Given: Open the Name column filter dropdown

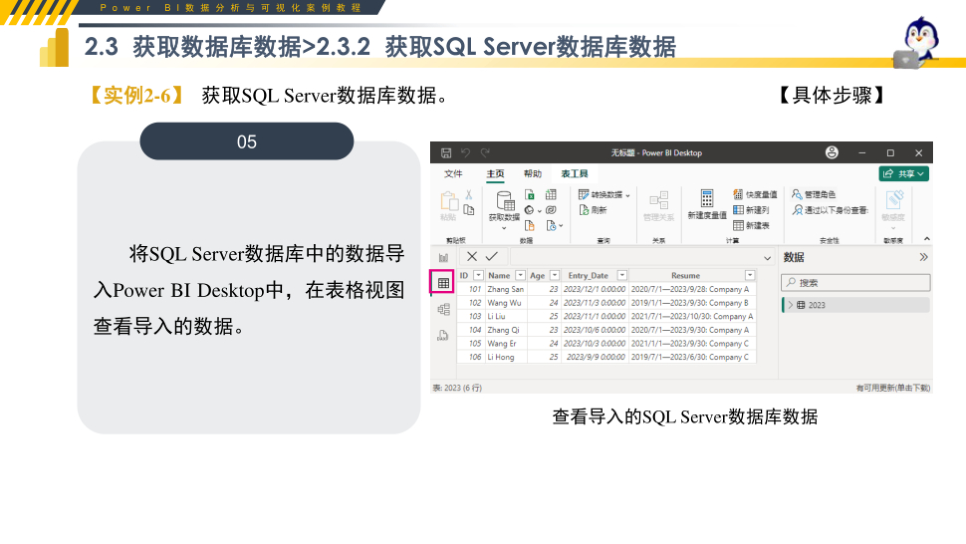Looking at the screenshot, I should coord(521,275).
